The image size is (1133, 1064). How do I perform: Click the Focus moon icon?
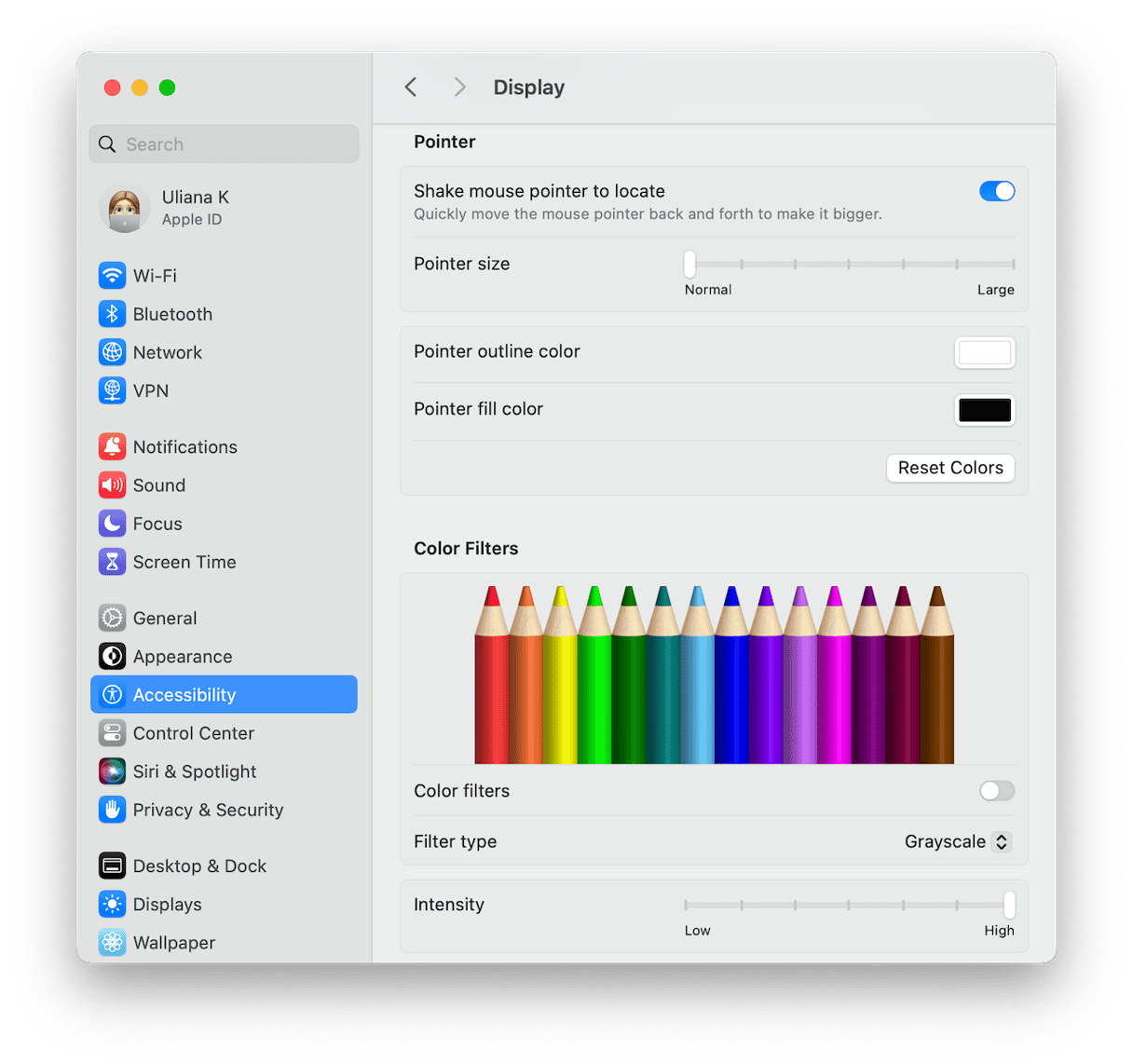[112, 524]
